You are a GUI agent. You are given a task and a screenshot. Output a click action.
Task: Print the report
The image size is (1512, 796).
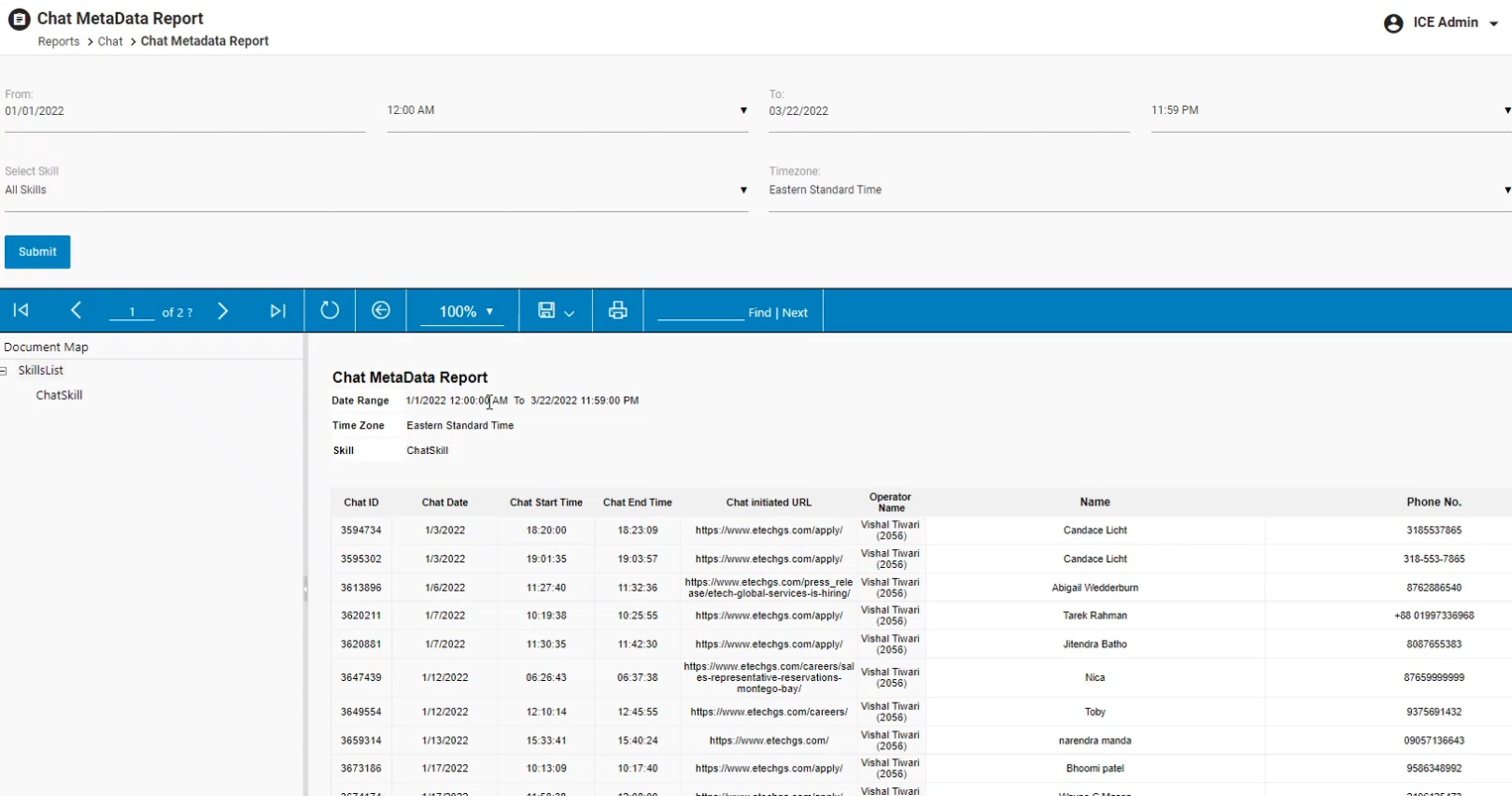618,311
